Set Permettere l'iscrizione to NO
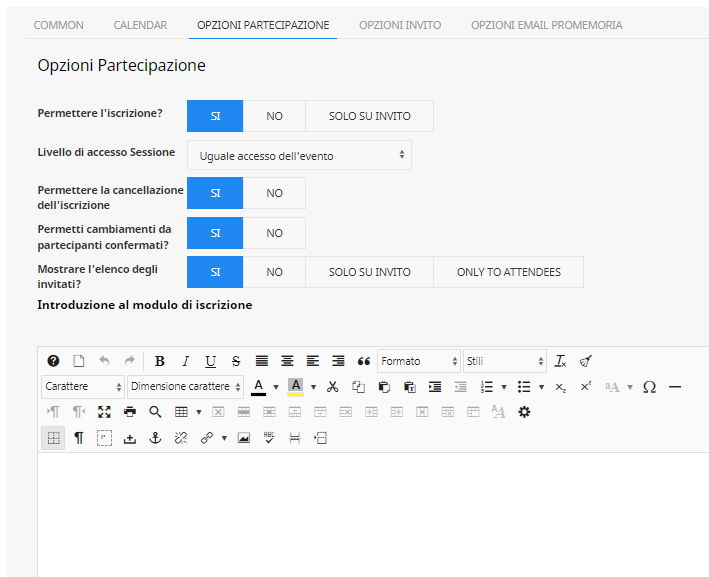Screen dimensions: 709x577 (274, 116)
